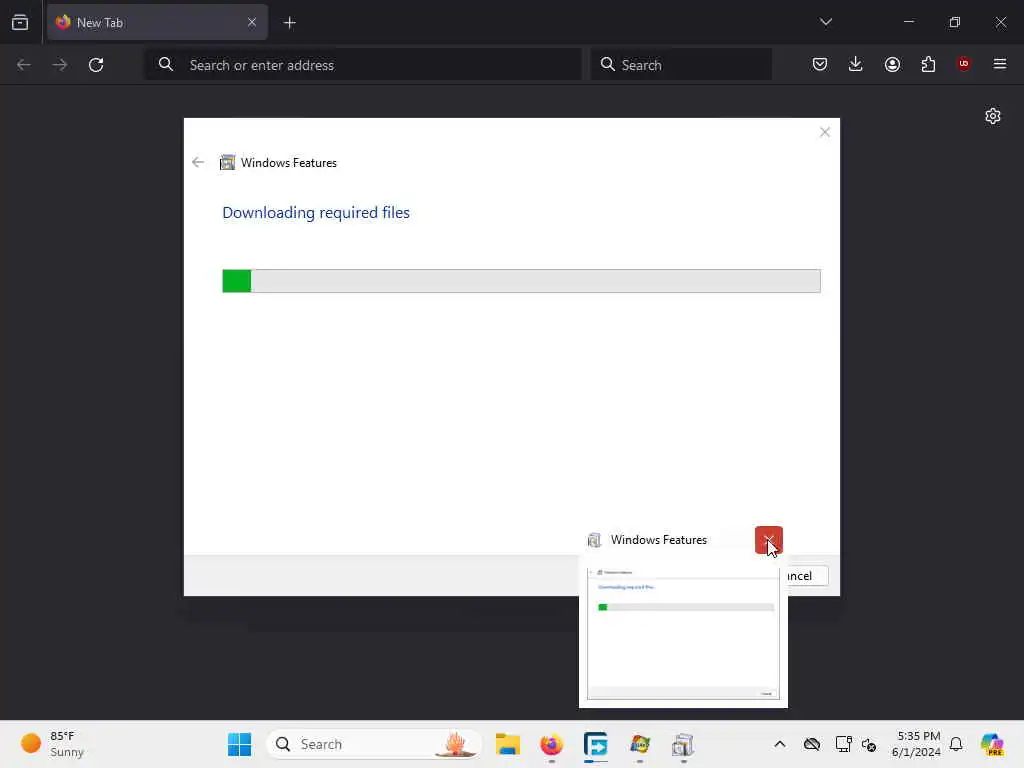Focus the Firefox Search box

click(x=681, y=65)
